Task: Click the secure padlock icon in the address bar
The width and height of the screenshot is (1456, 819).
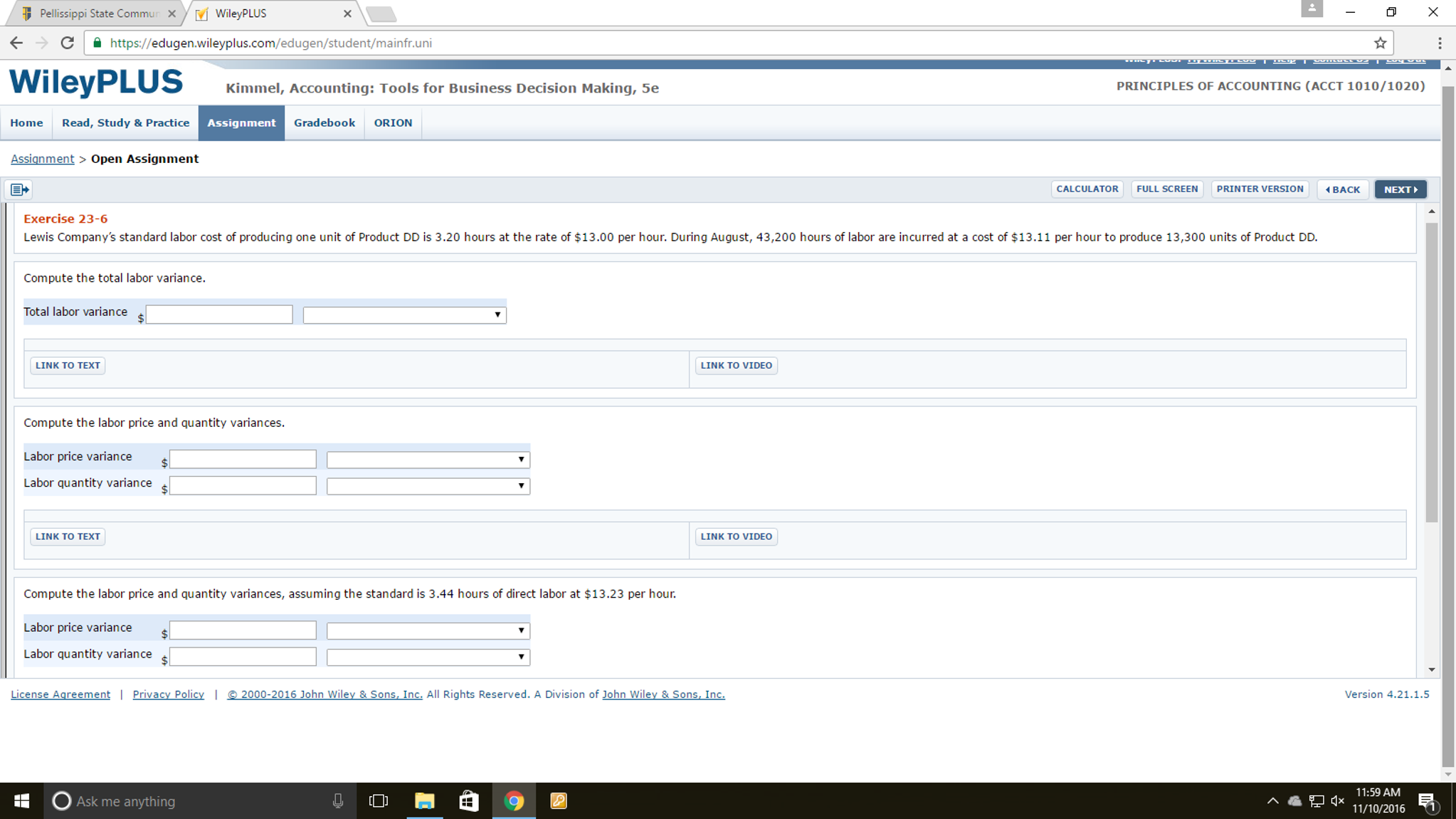Action: tap(97, 43)
